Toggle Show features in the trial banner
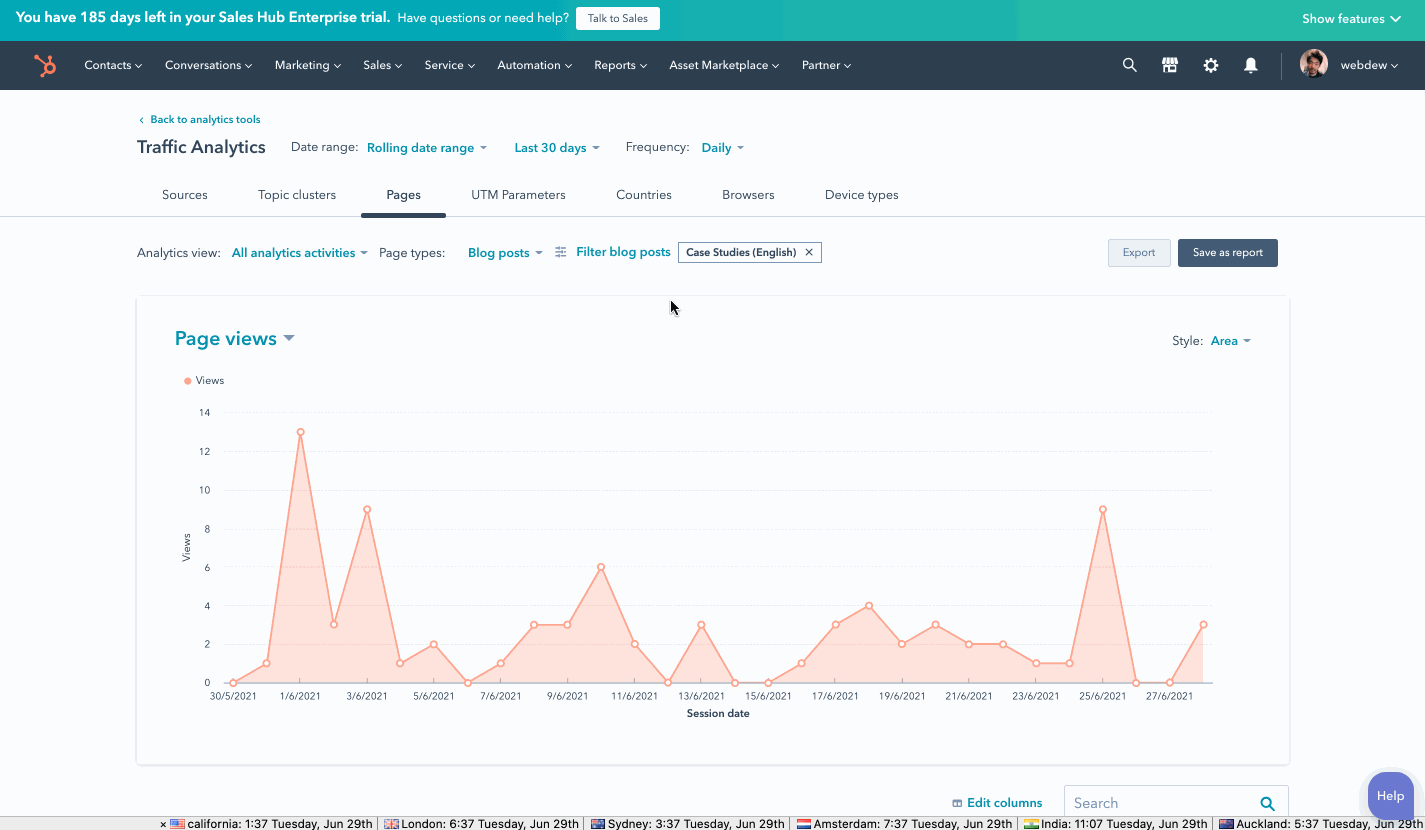The width and height of the screenshot is (1425, 830). pyautogui.click(x=1351, y=18)
